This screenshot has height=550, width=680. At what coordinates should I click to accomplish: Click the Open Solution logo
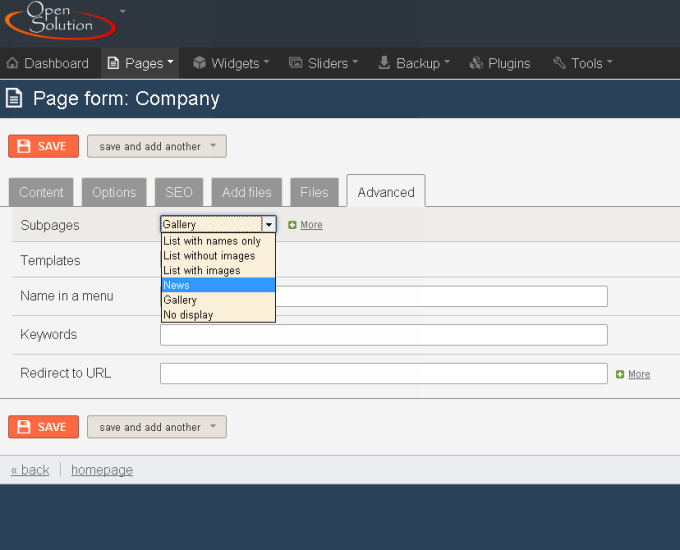pyautogui.click(x=60, y=20)
